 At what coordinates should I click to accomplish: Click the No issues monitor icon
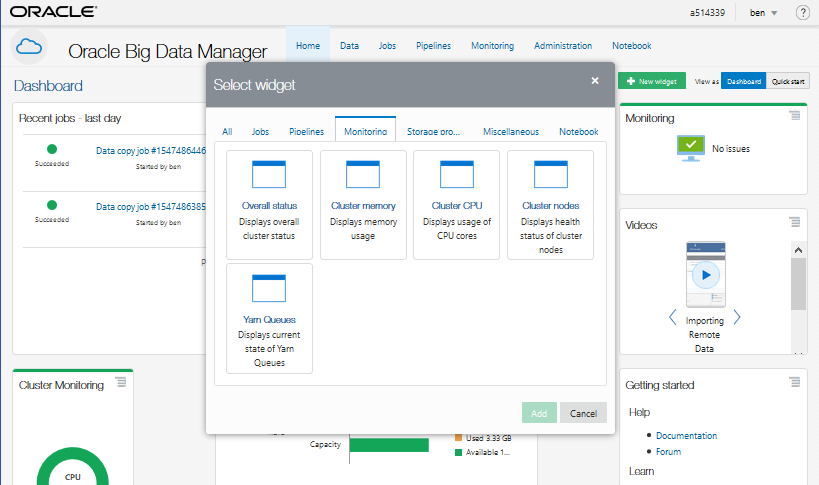pyautogui.click(x=691, y=148)
